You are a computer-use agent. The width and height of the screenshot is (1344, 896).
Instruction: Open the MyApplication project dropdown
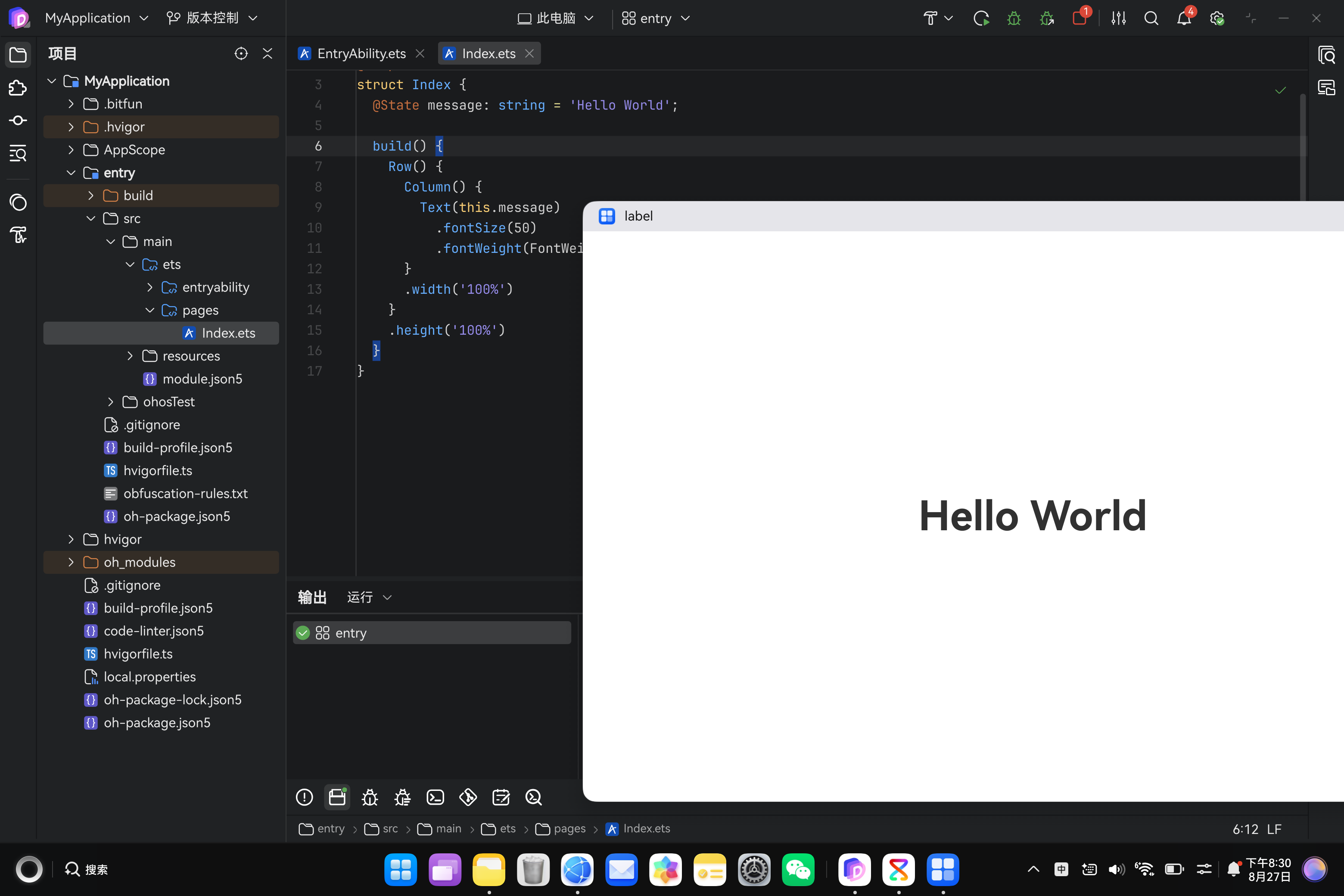point(96,18)
